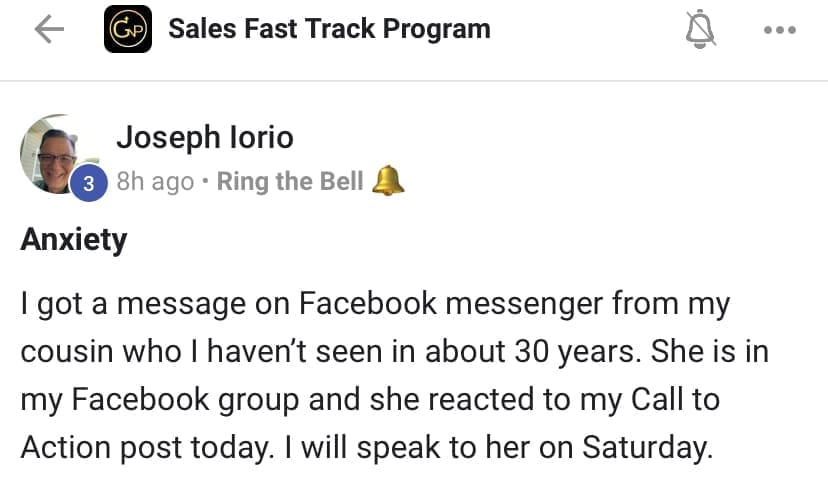
Task: Open the Ring the Bell category
Action: point(290,182)
